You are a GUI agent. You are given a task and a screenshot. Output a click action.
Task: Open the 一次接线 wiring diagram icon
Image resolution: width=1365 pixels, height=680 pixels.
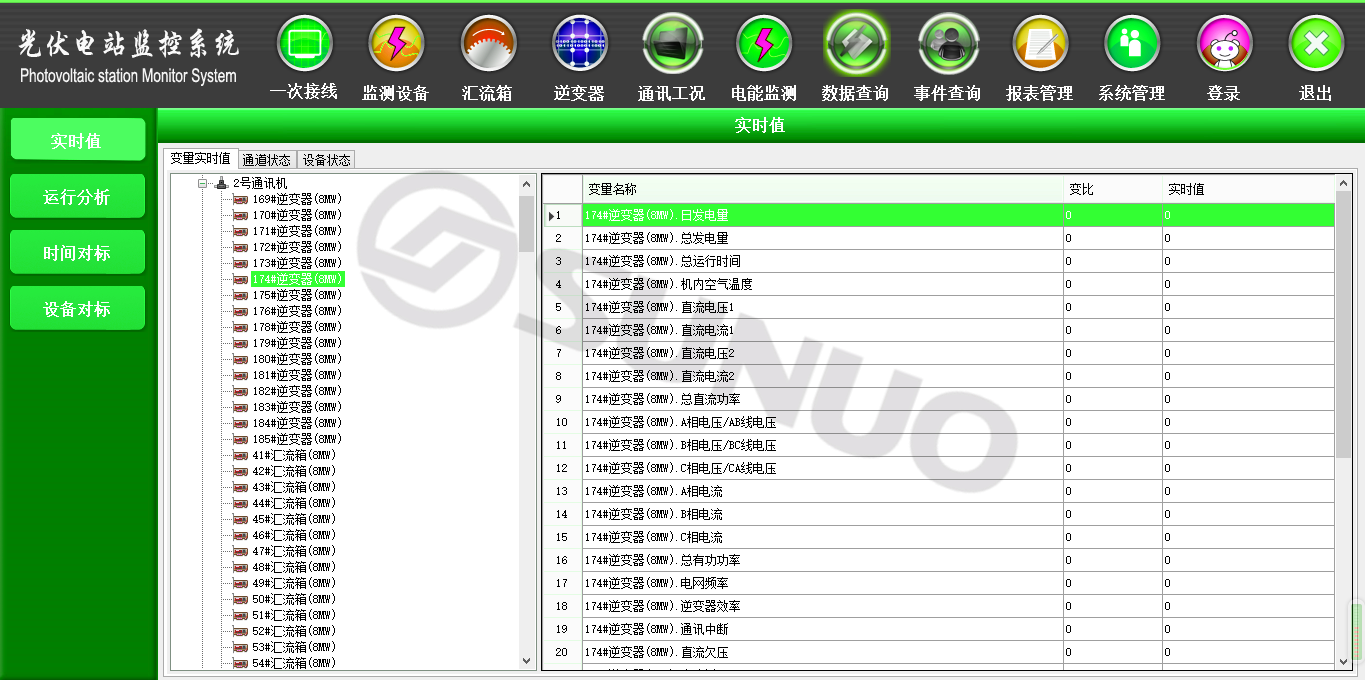304,45
